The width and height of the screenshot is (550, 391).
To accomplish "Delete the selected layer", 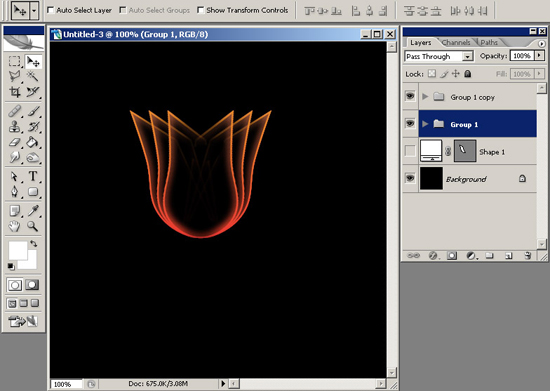I will click(x=528, y=256).
